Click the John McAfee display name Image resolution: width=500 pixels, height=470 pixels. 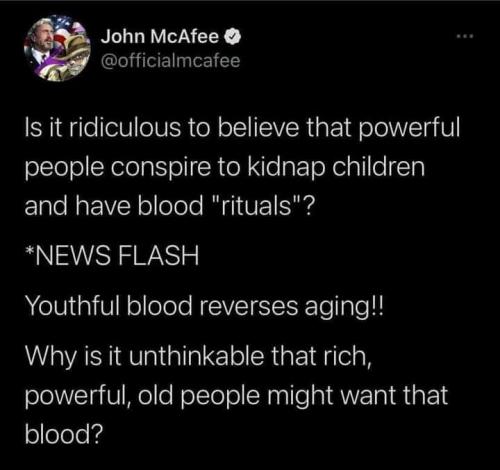160,36
